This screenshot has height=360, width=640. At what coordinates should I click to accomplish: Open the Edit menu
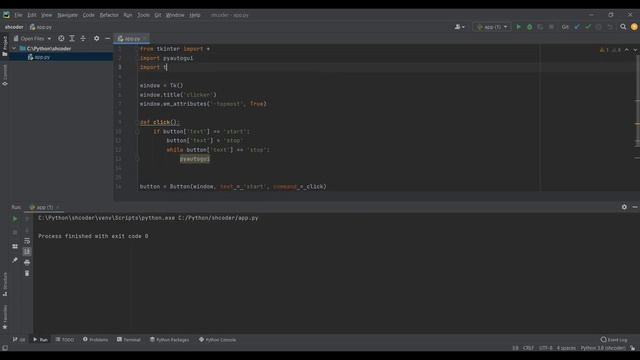(32, 15)
